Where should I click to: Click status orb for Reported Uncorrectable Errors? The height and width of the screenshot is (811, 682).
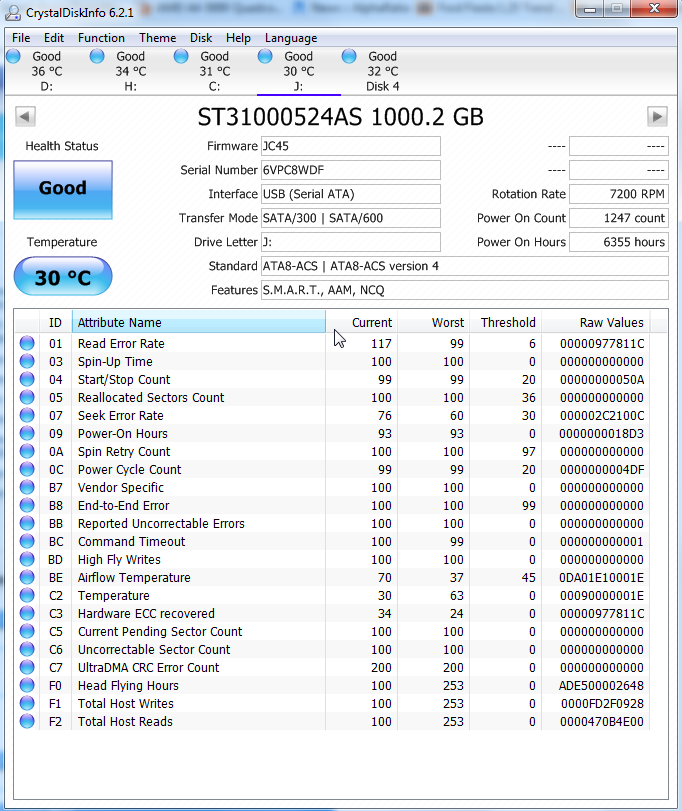point(27,523)
